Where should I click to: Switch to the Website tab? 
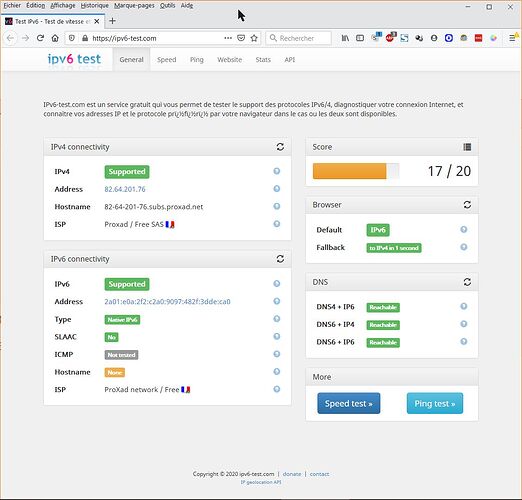pyautogui.click(x=230, y=60)
